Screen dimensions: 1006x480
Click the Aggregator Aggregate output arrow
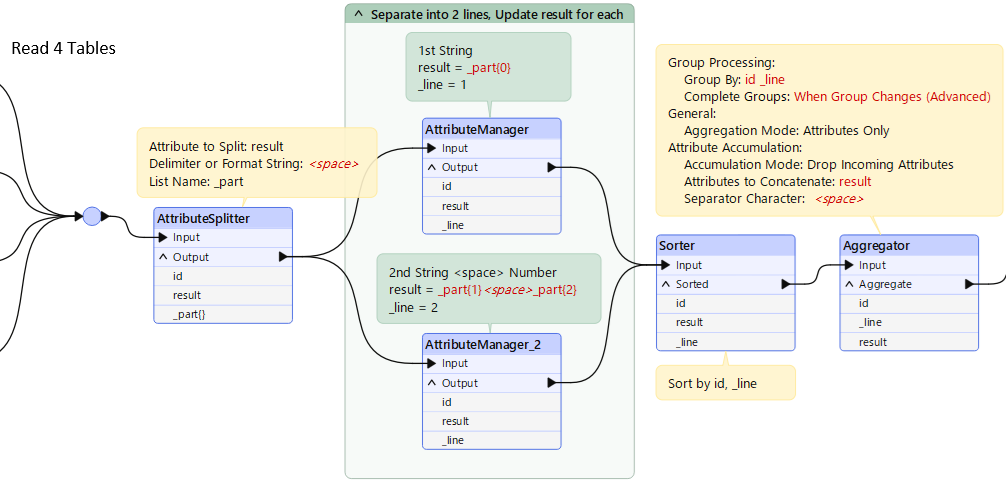[x=969, y=284]
